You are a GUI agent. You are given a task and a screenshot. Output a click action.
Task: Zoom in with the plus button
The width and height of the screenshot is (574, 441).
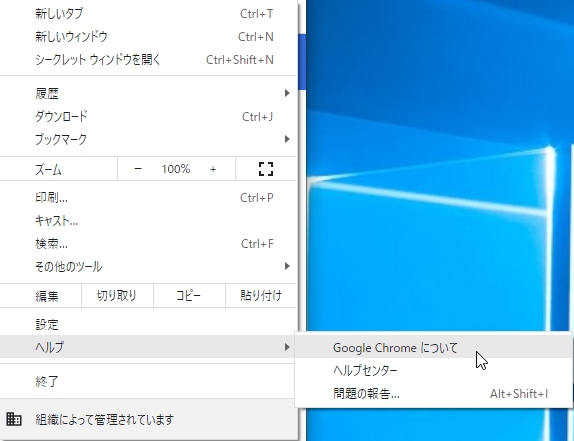coord(213,169)
